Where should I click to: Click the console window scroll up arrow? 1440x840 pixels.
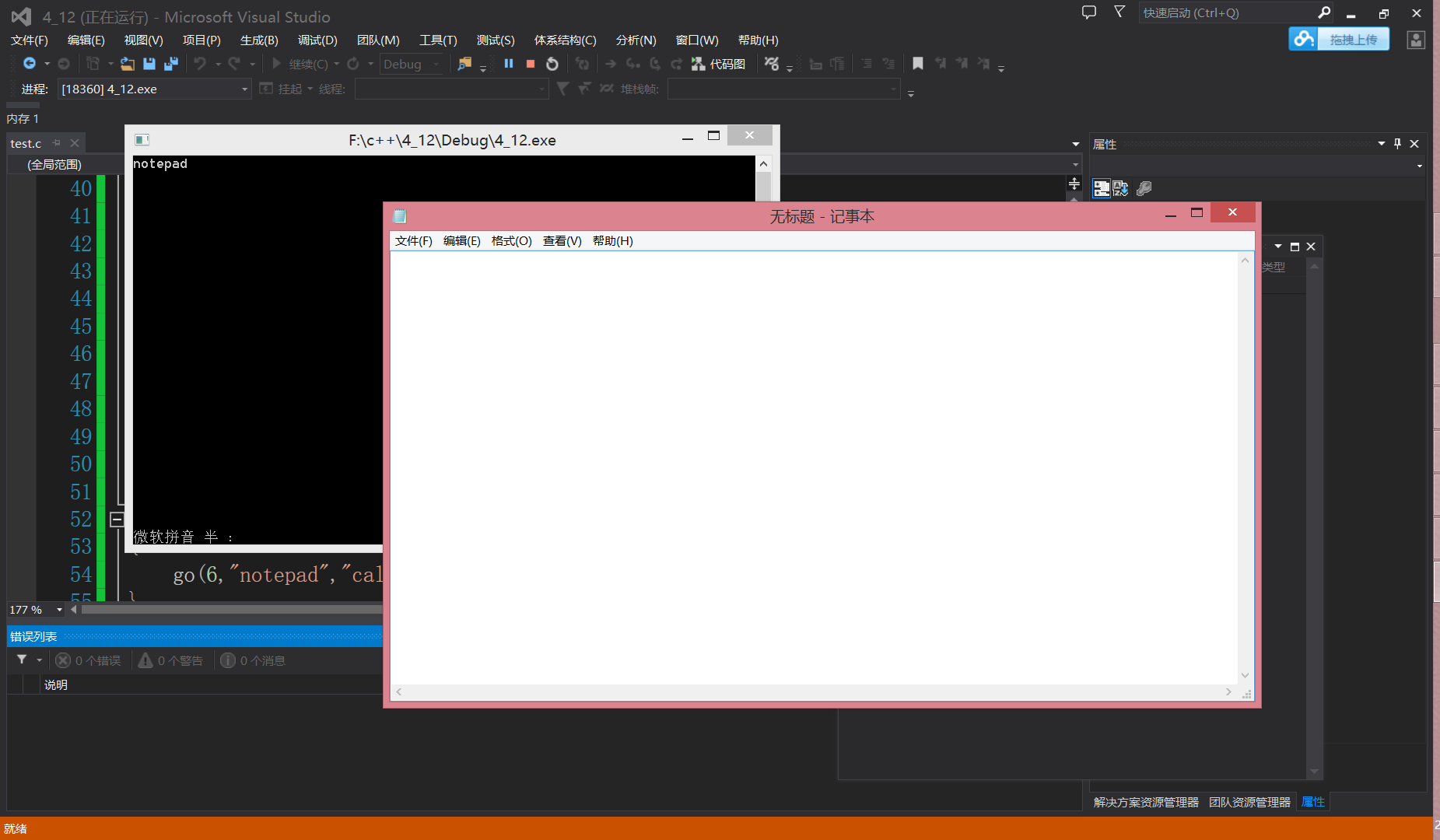[763, 163]
